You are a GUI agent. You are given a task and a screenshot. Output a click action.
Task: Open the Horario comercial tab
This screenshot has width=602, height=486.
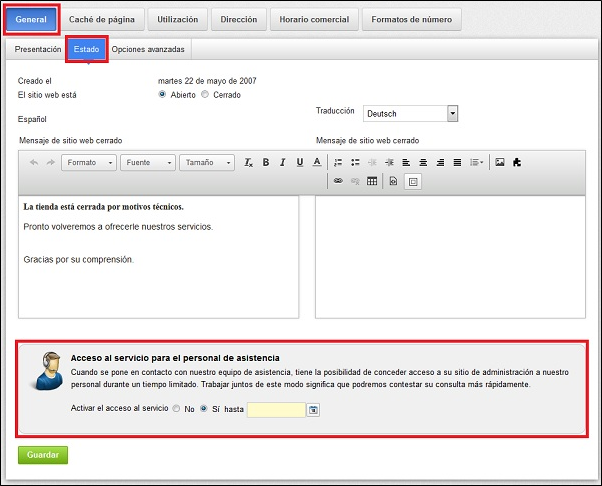pos(314,19)
